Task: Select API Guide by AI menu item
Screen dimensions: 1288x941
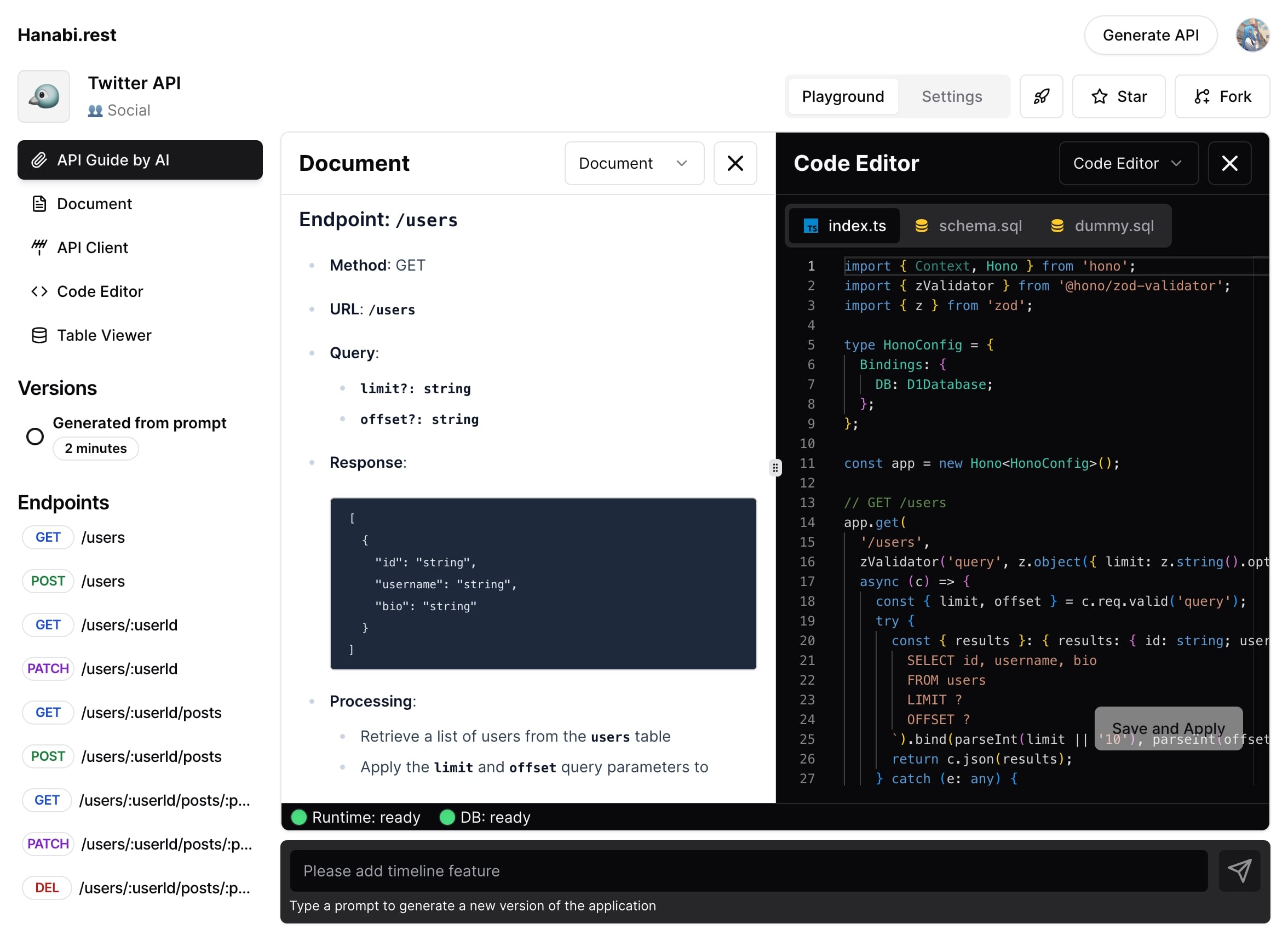Action: click(140, 160)
